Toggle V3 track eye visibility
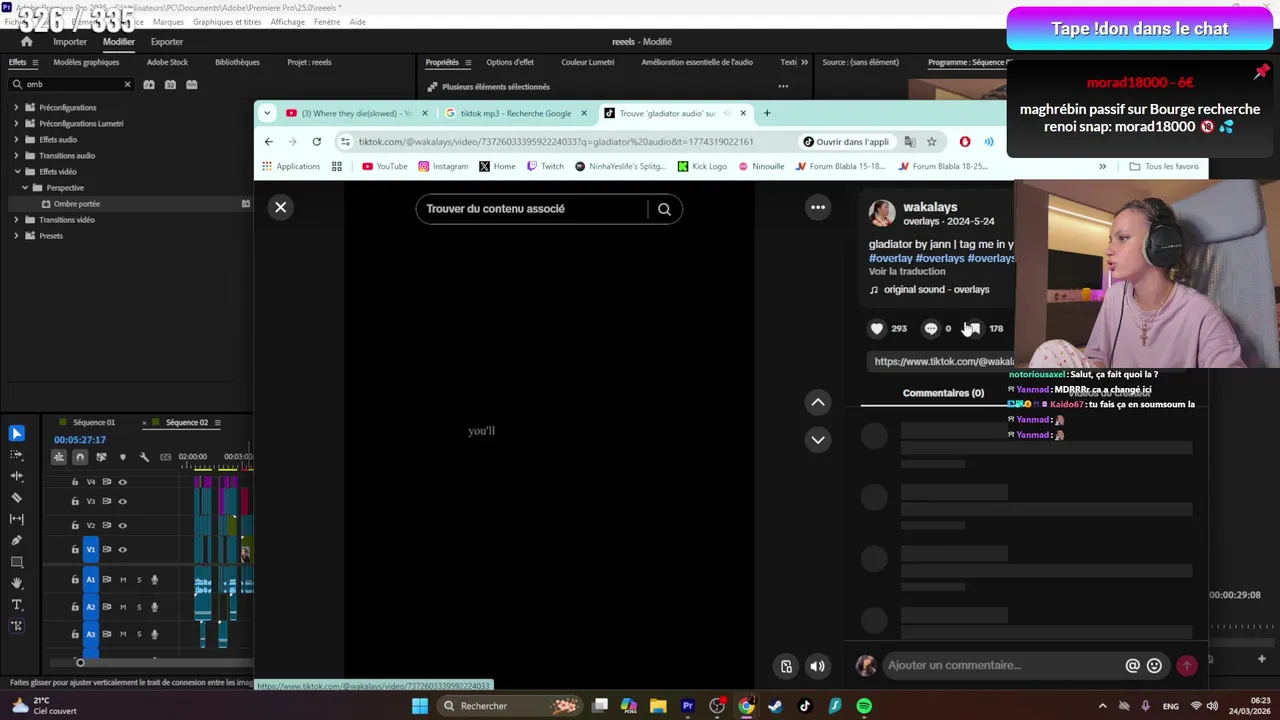The width and height of the screenshot is (1280, 720). point(122,501)
